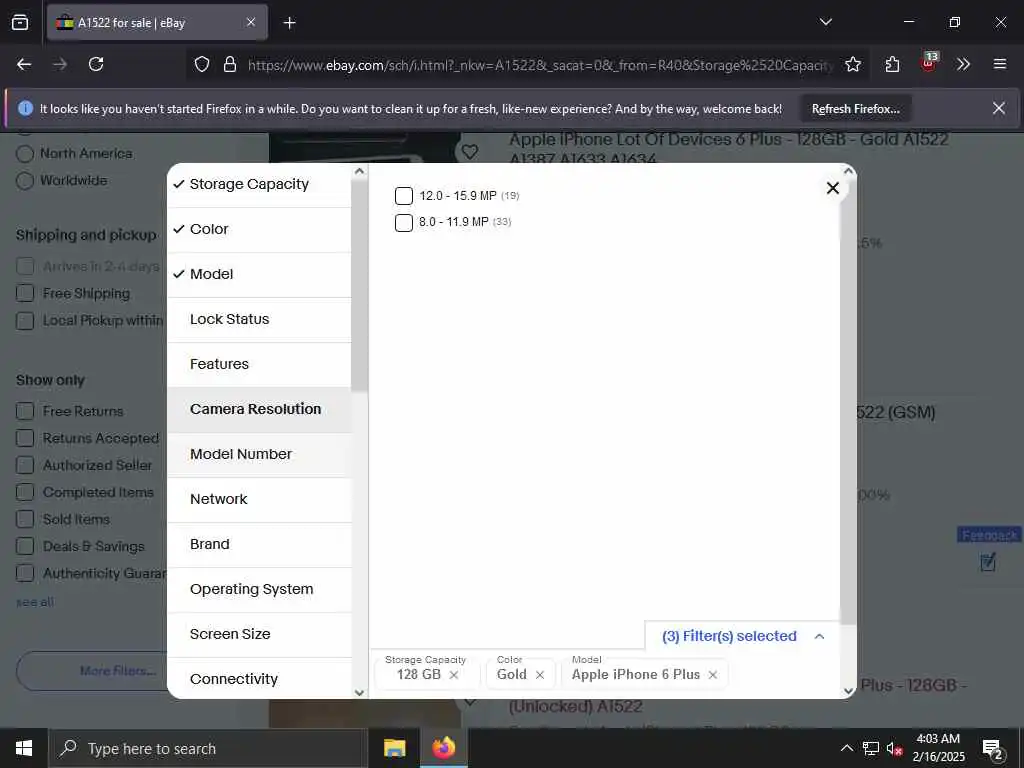Click the watchlist heart icon on the first listing

(470, 152)
